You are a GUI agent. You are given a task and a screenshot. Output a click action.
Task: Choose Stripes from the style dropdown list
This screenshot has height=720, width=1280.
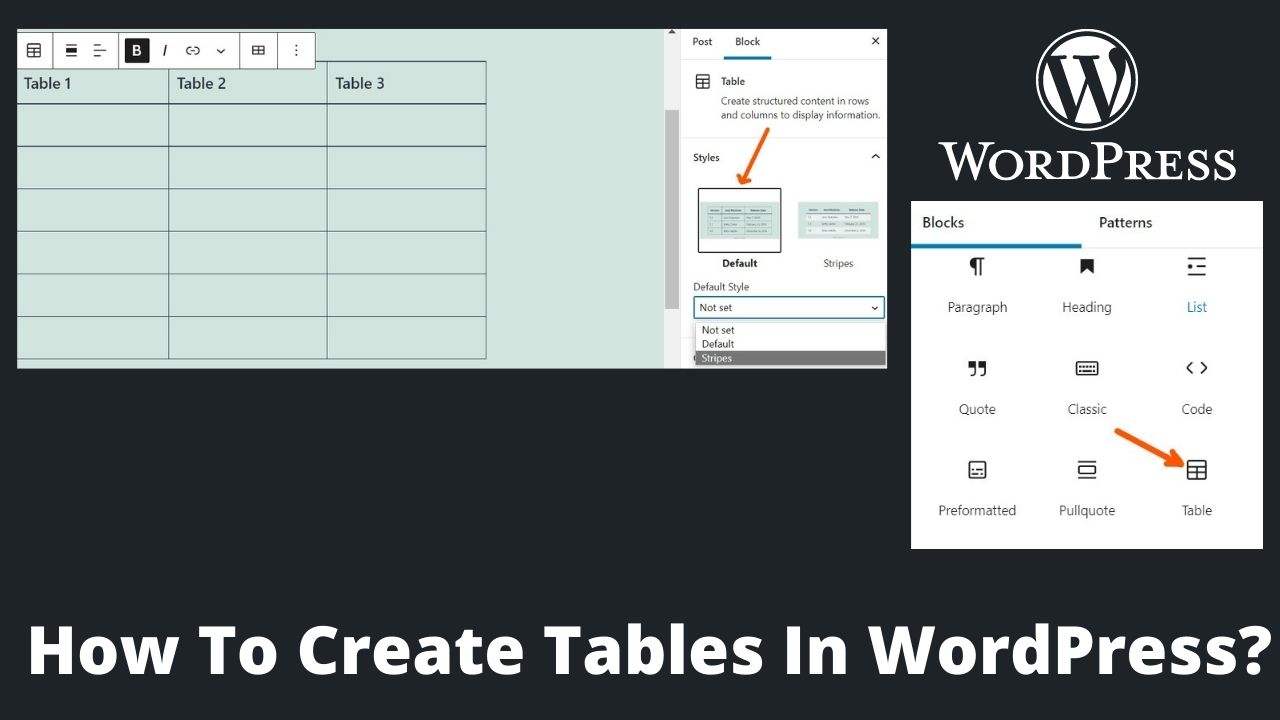pos(717,357)
